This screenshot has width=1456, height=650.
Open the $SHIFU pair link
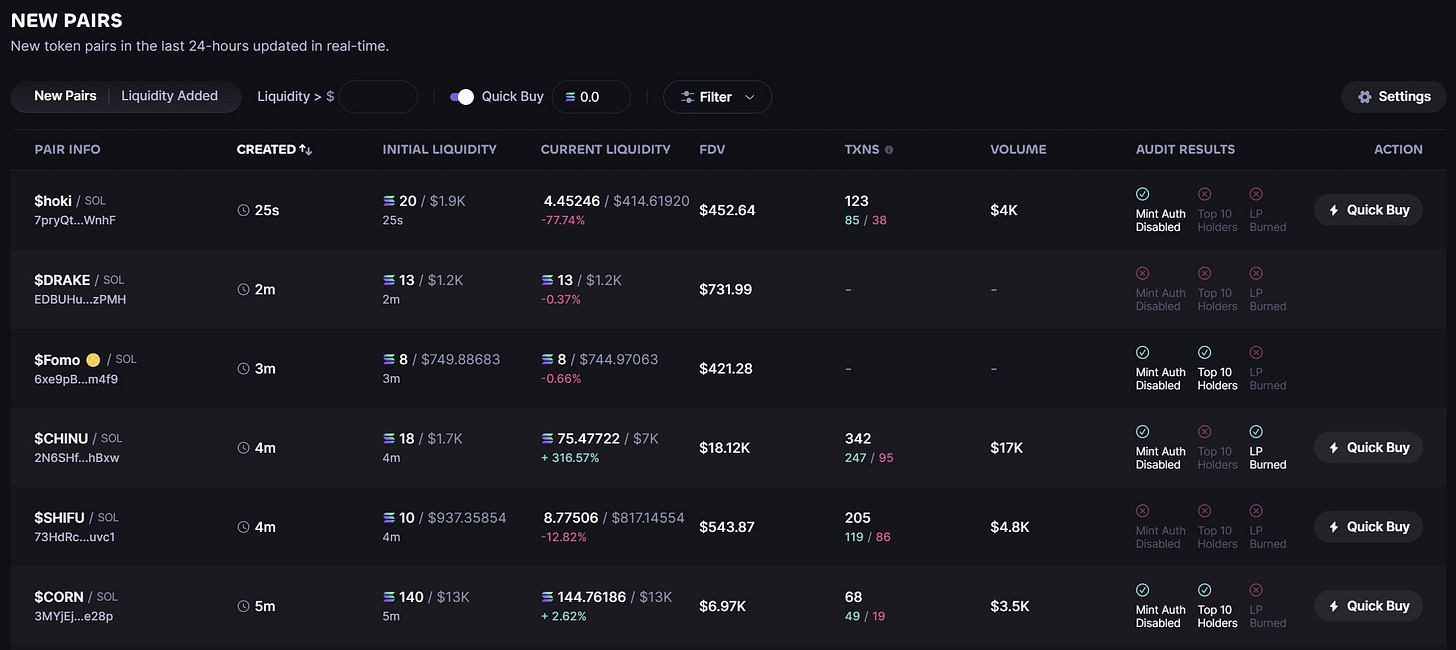[59, 518]
